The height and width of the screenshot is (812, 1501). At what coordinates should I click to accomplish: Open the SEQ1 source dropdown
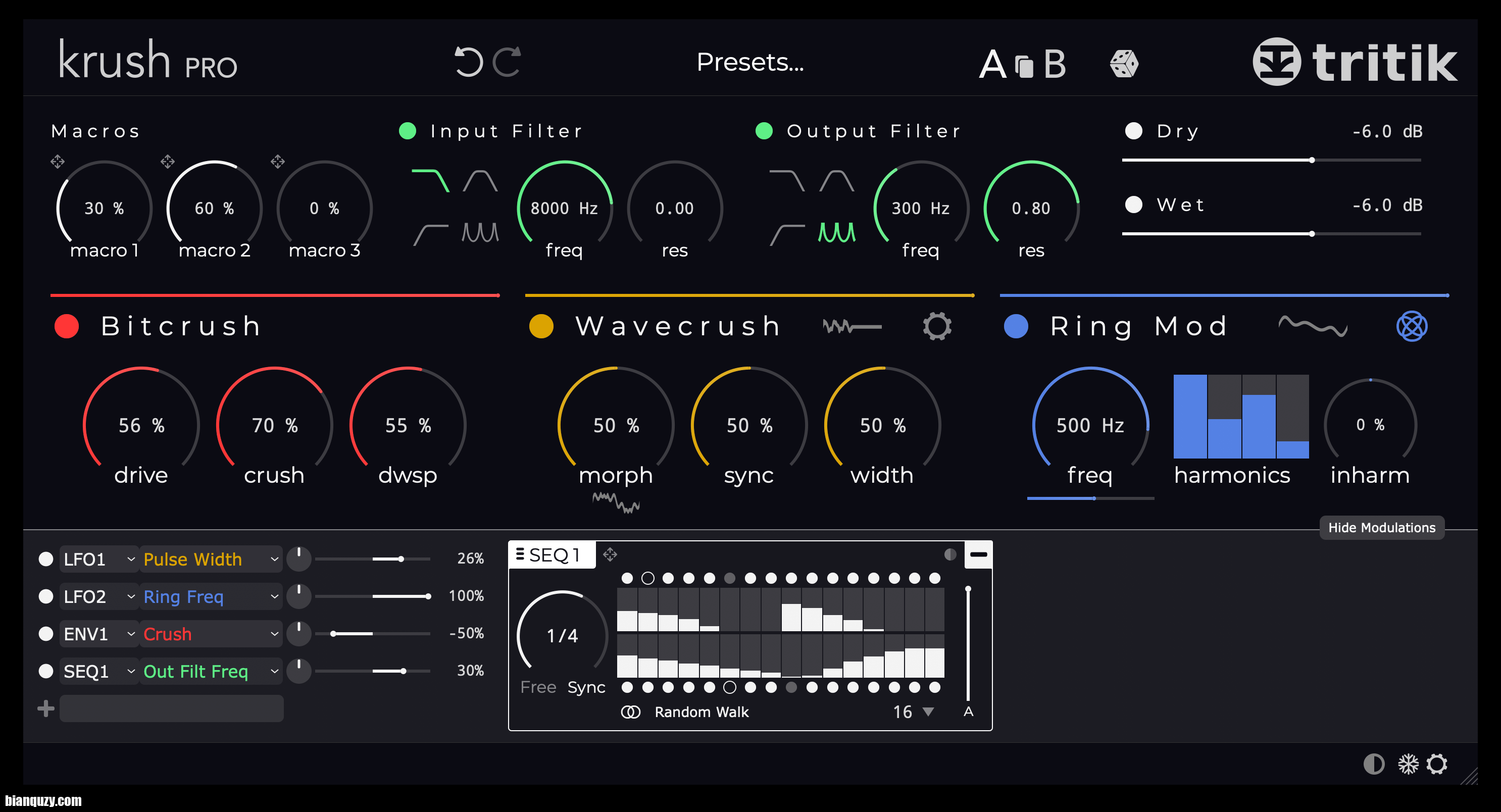click(x=99, y=671)
